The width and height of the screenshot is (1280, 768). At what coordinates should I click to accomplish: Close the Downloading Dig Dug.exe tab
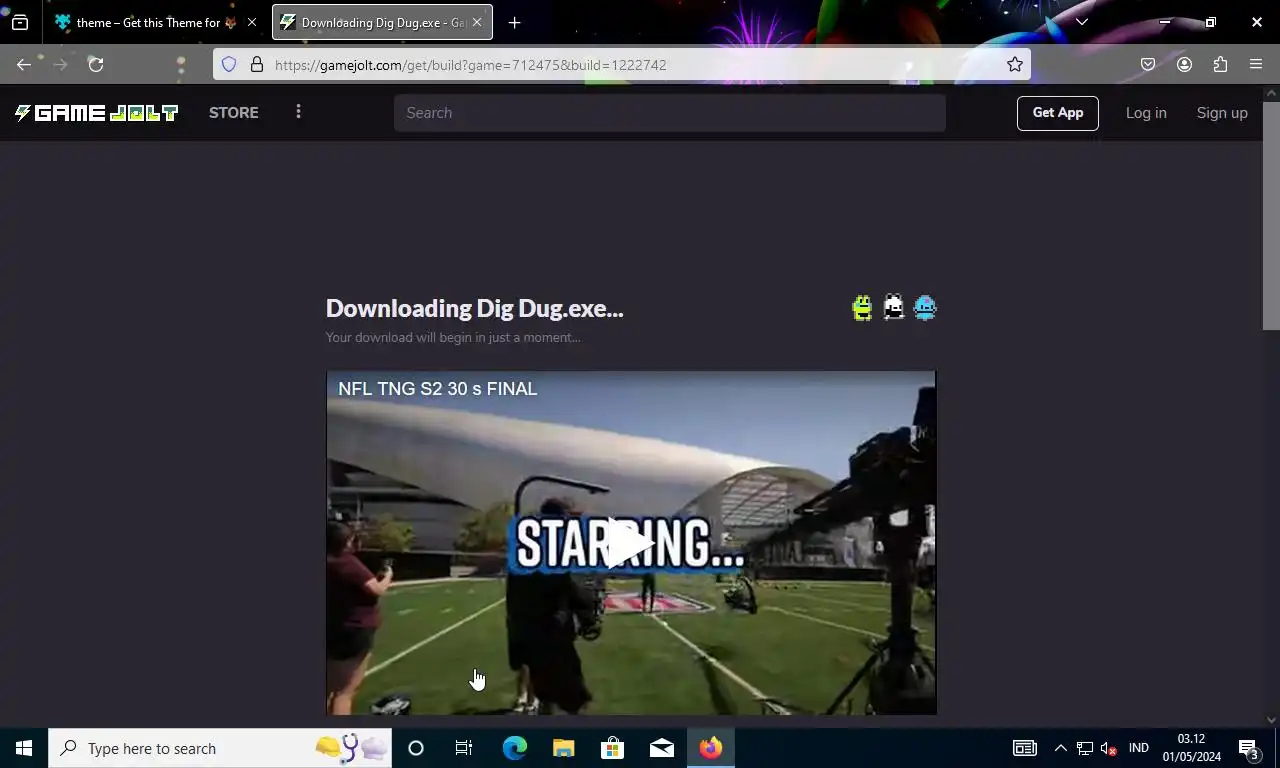coord(477,22)
